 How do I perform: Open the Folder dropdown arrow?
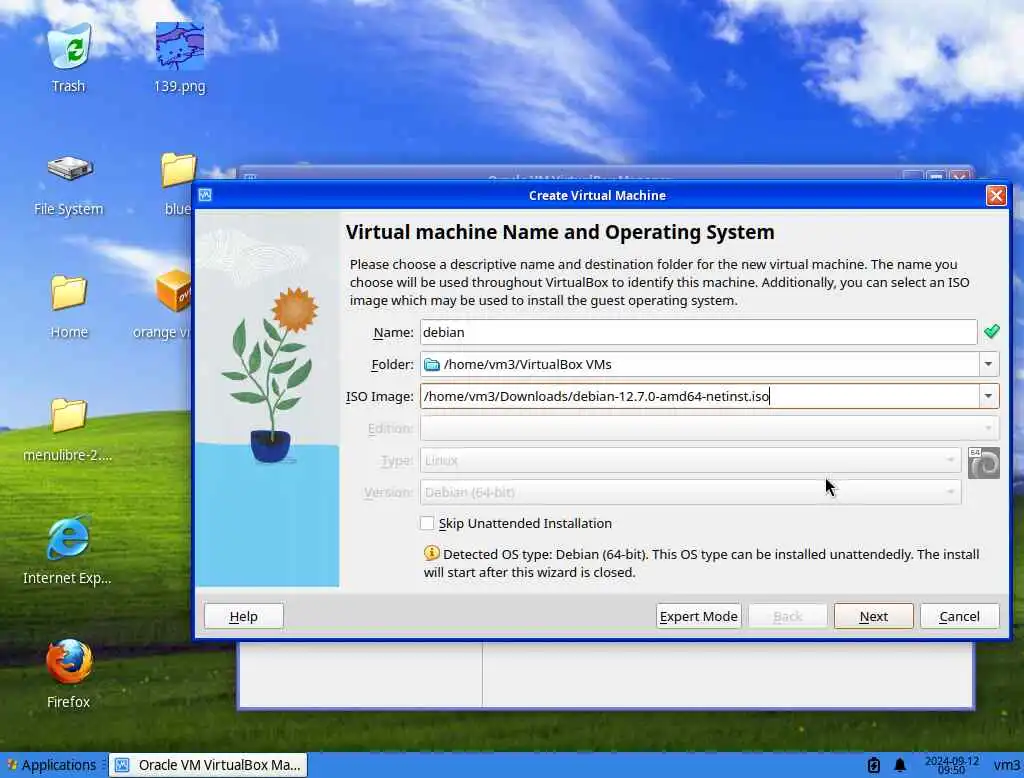pyautogui.click(x=988, y=364)
